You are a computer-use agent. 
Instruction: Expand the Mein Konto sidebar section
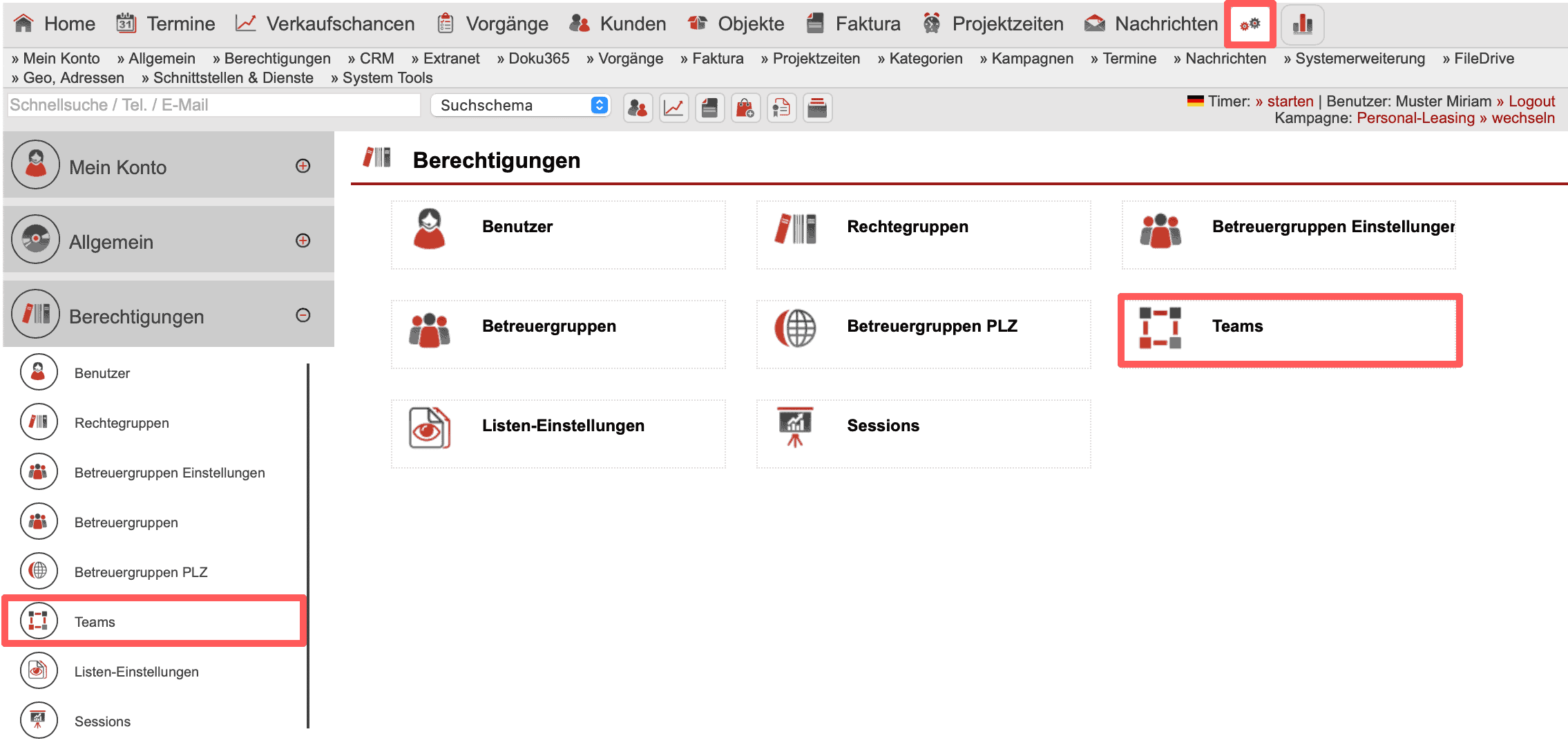click(303, 166)
